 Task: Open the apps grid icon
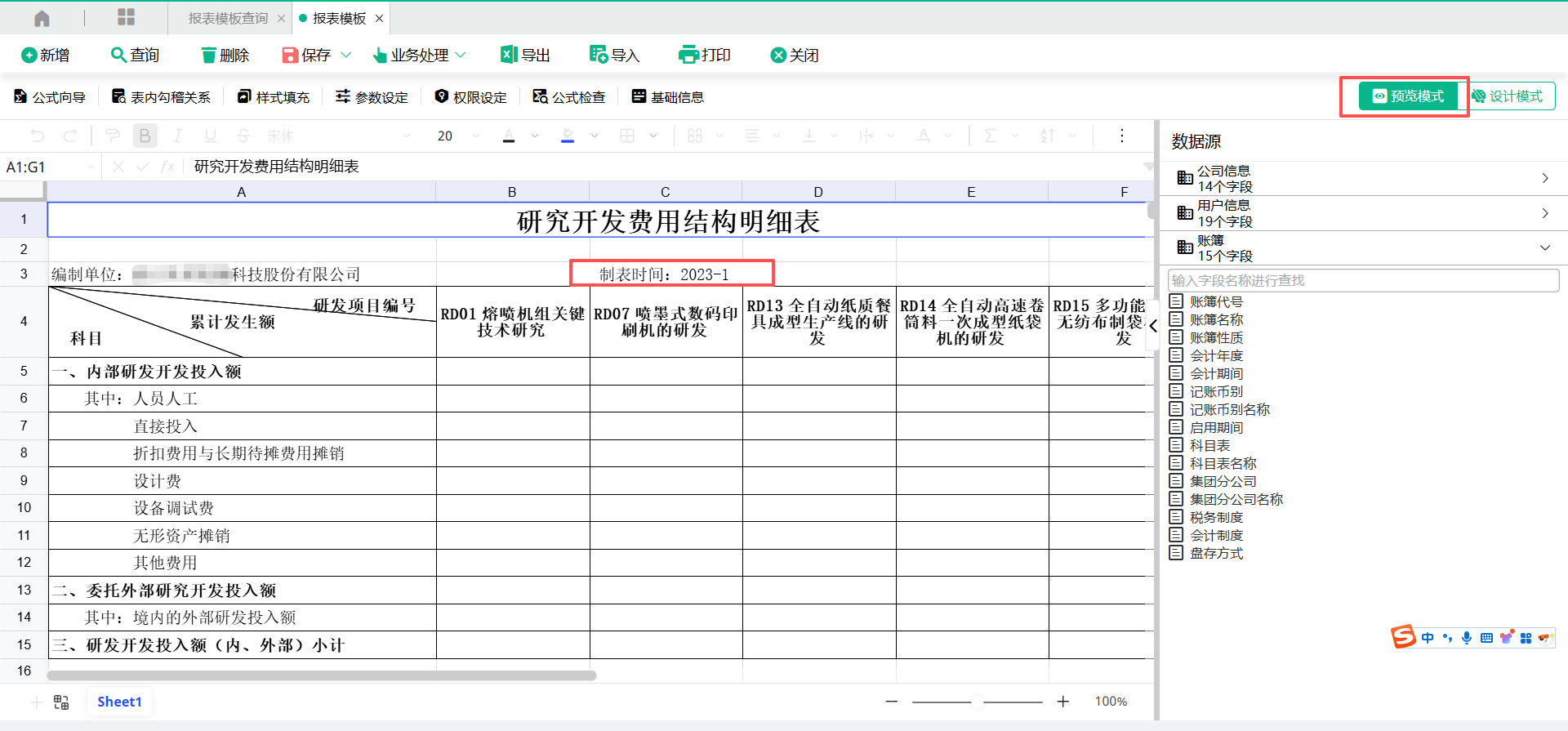pos(126,17)
